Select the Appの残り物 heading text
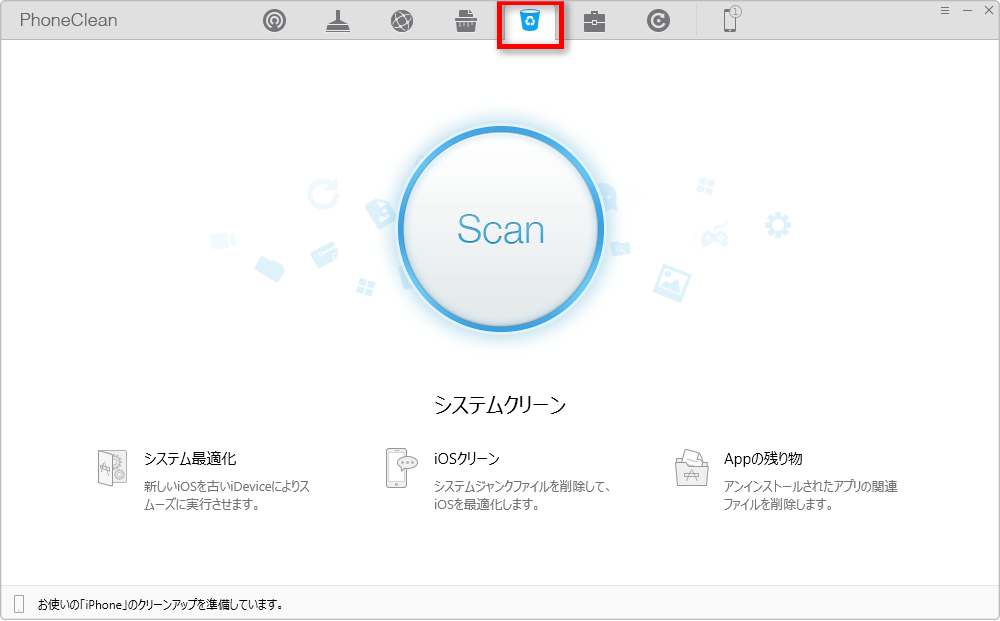This screenshot has width=1000, height=621. [x=763, y=458]
